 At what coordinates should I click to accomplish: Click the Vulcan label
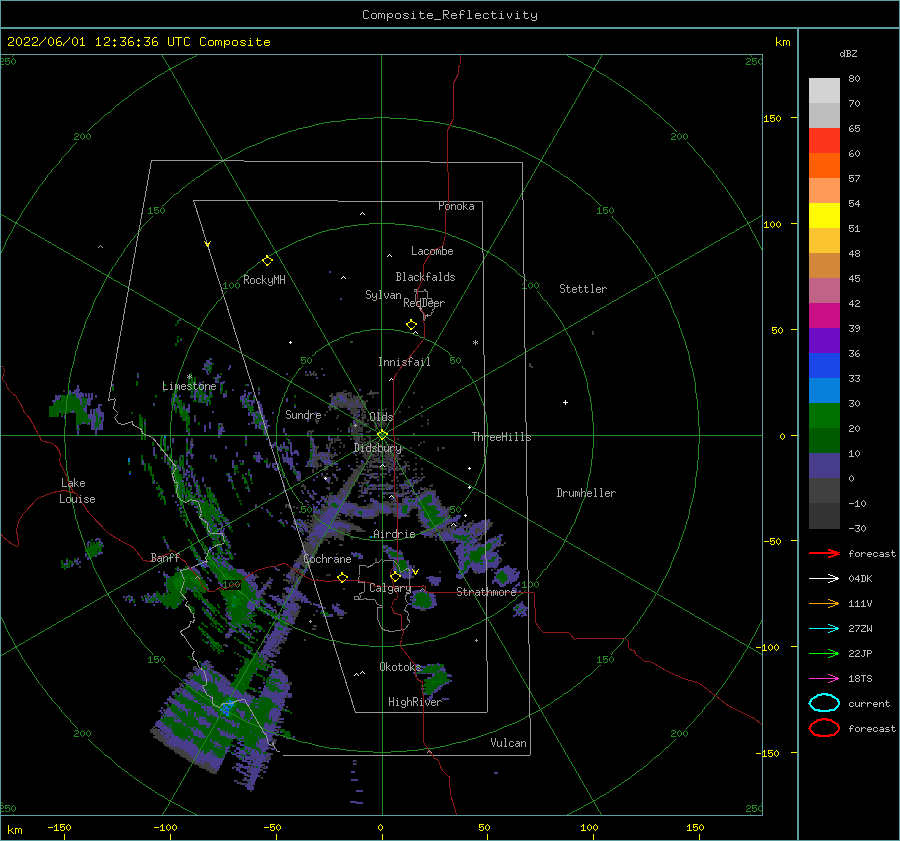(x=508, y=743)
